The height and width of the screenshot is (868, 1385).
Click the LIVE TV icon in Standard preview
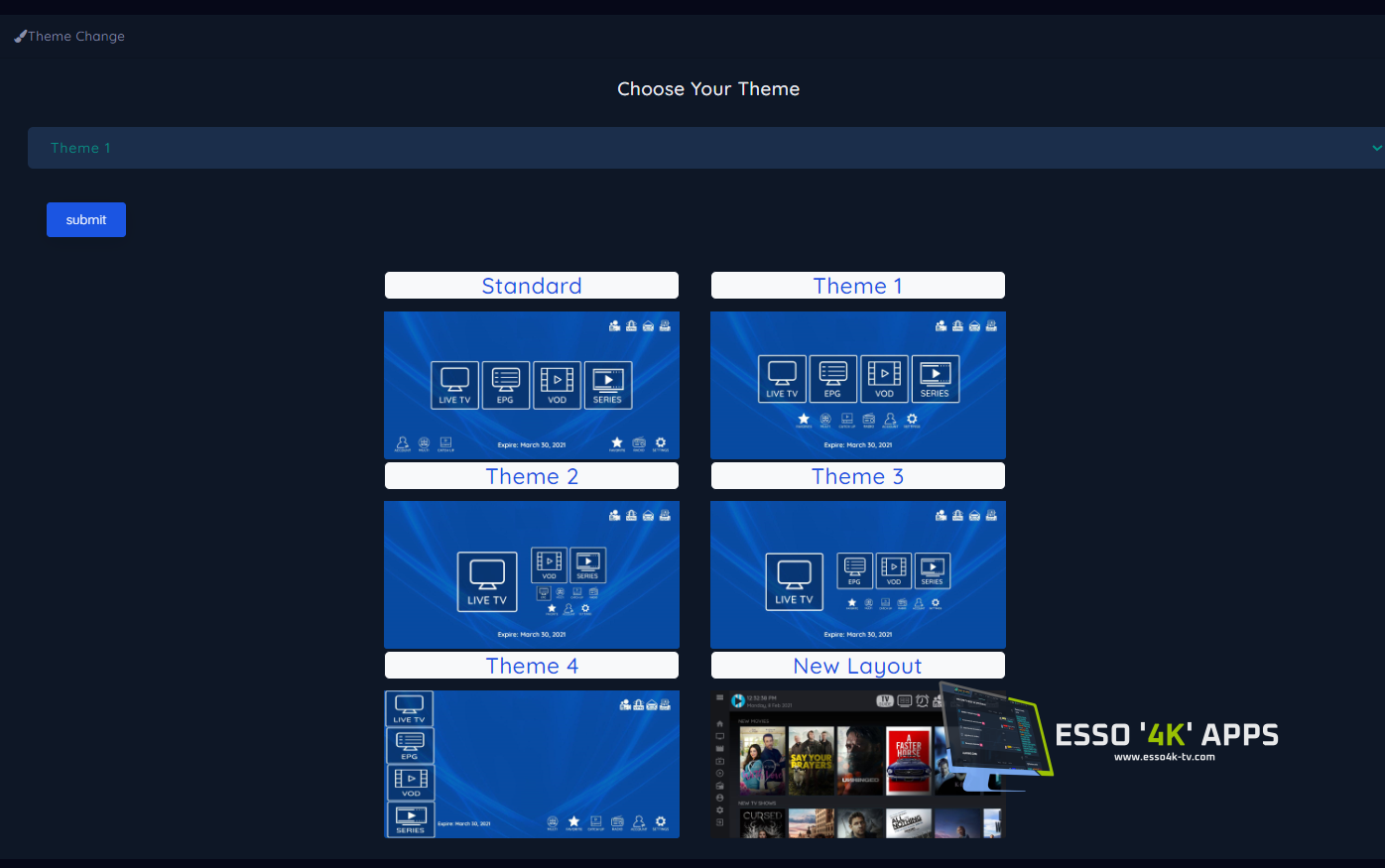tap(454, 385)
